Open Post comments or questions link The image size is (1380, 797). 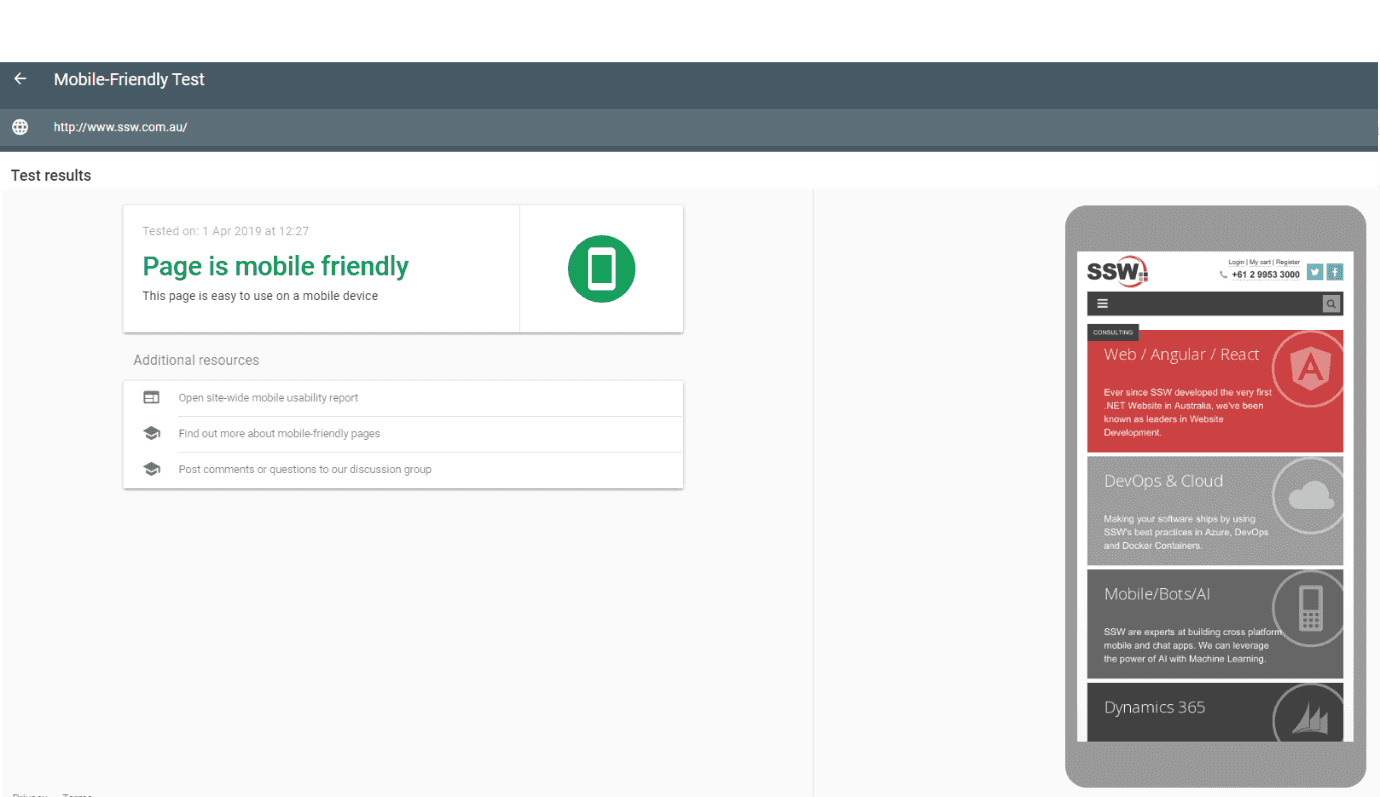[305, 469]
